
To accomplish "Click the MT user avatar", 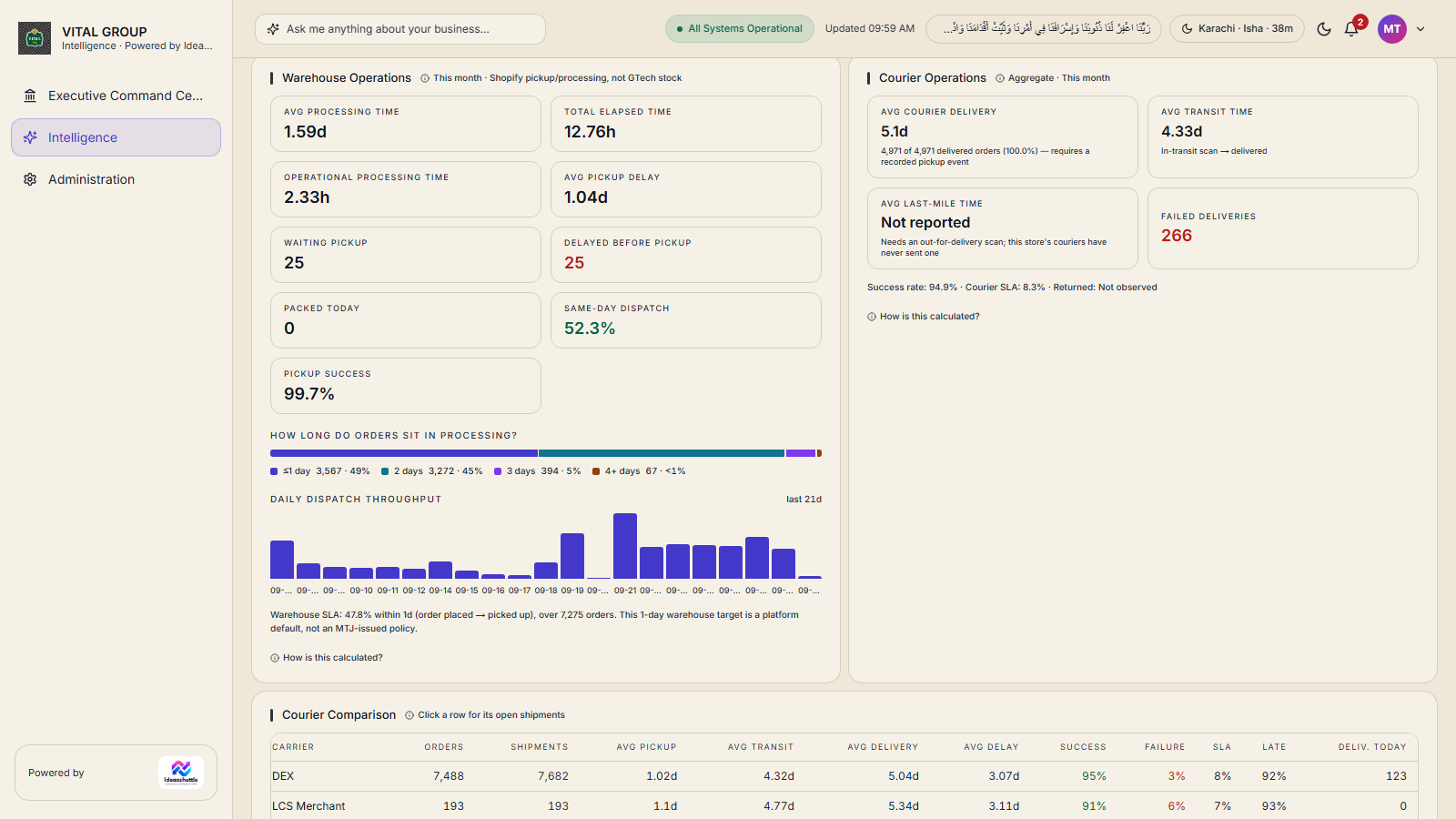I will [1392, 29].
